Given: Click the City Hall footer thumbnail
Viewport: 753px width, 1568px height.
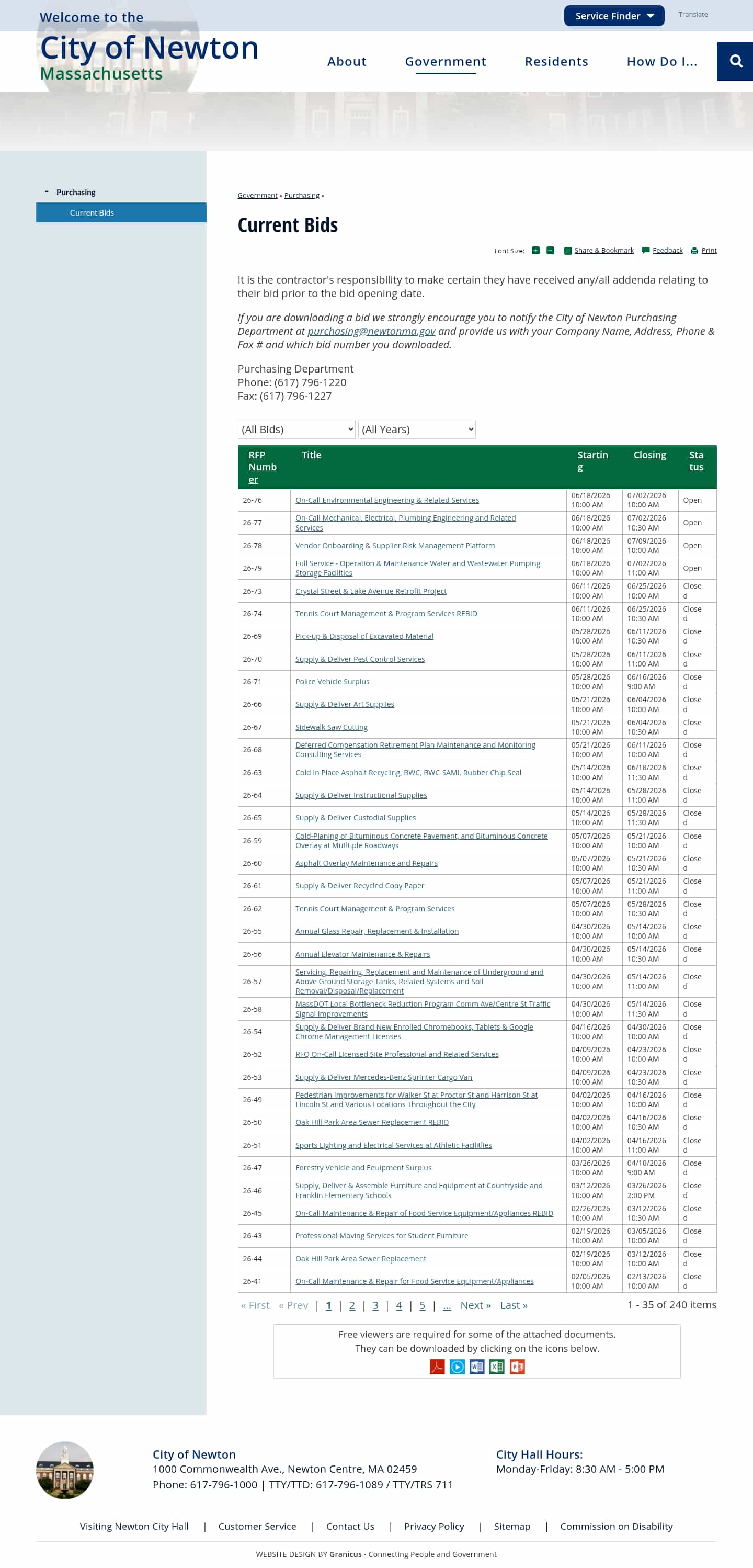Looking at the screenshot, I should (x=64, y=1470).
